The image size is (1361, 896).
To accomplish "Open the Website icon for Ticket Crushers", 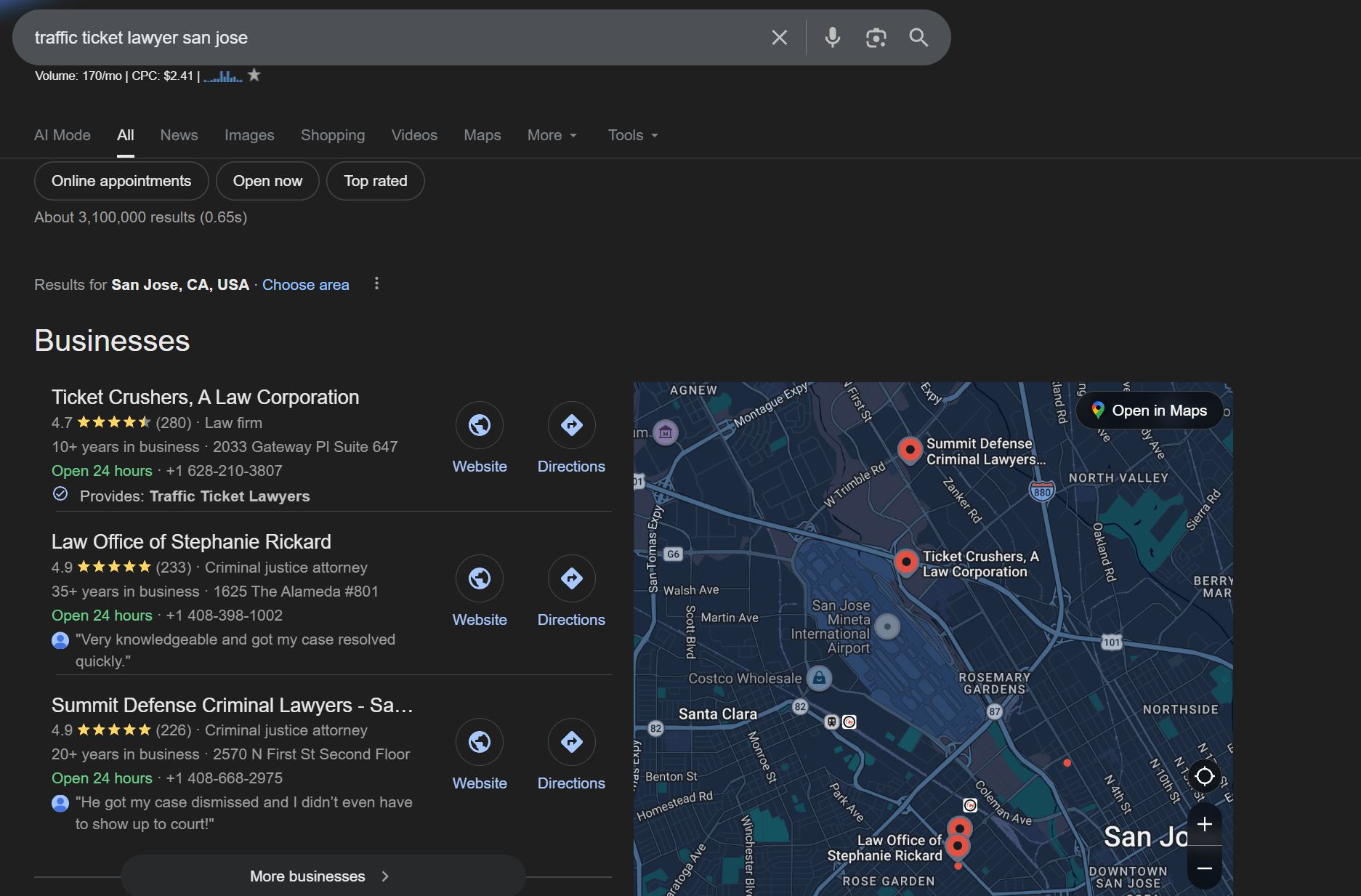I will point(479,424).
